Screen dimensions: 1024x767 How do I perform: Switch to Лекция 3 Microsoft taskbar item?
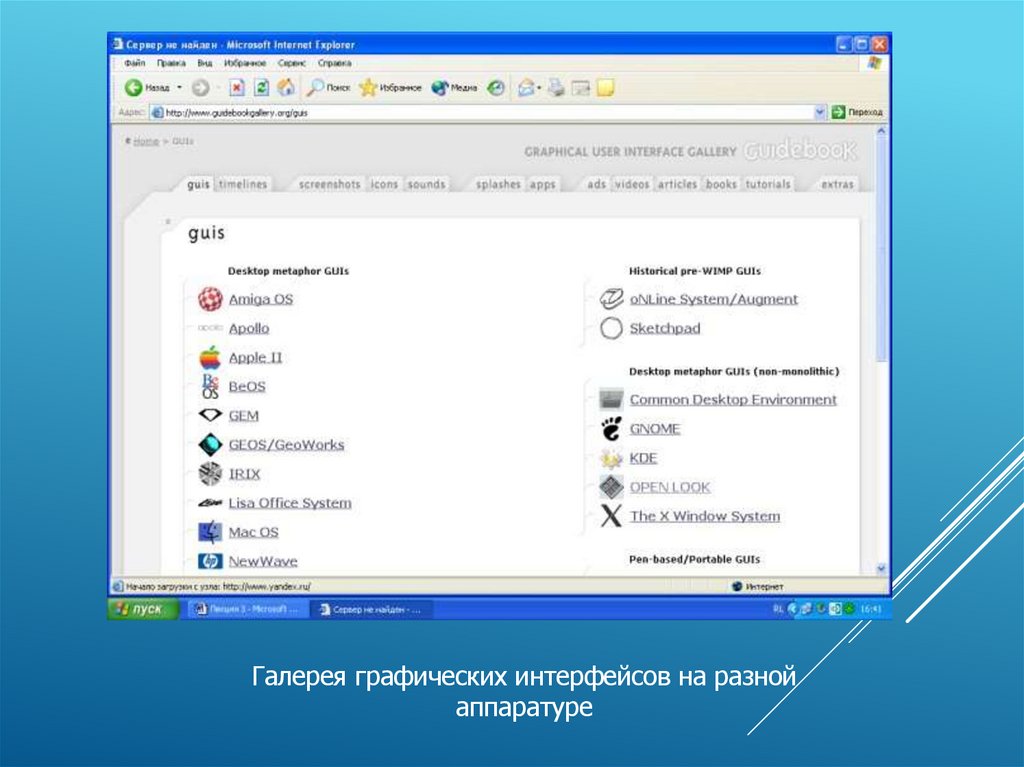[248, 609]
